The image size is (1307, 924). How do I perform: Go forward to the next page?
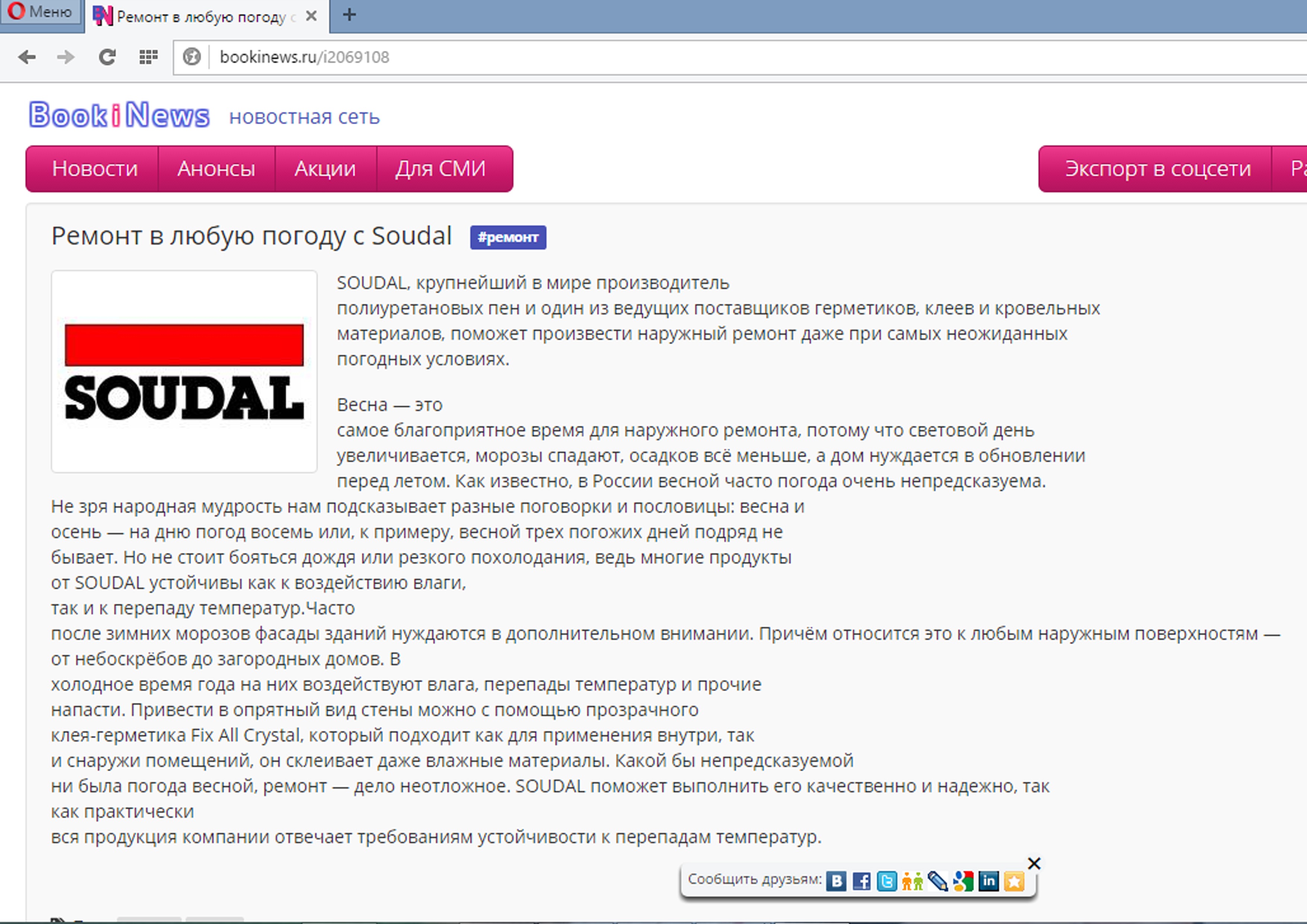coord(66,57)
